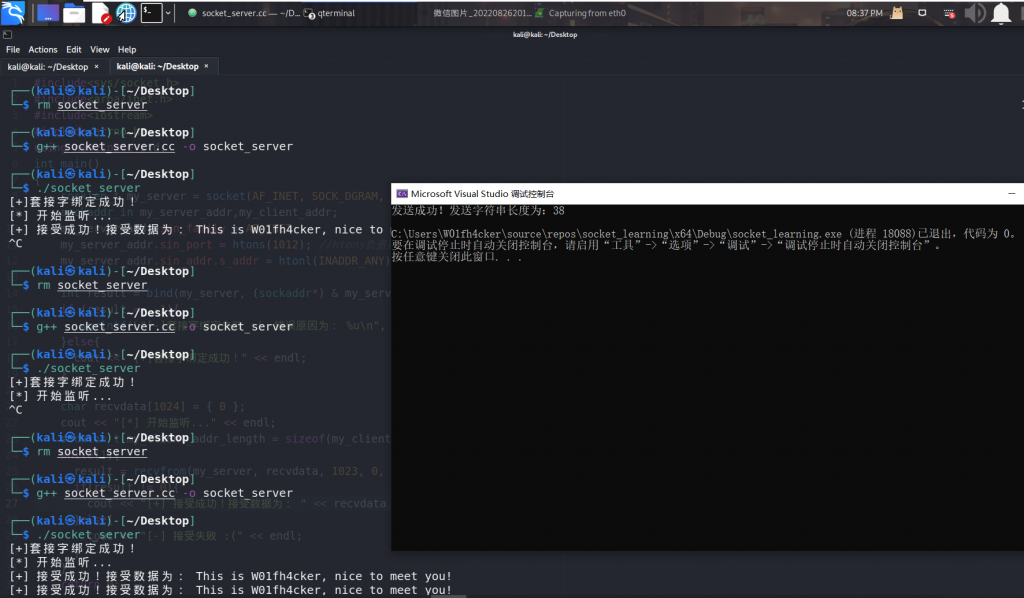This screenshot has height=598, width=1024.
Task: Open the file manager folder icon
Action: tap(74, 13)
